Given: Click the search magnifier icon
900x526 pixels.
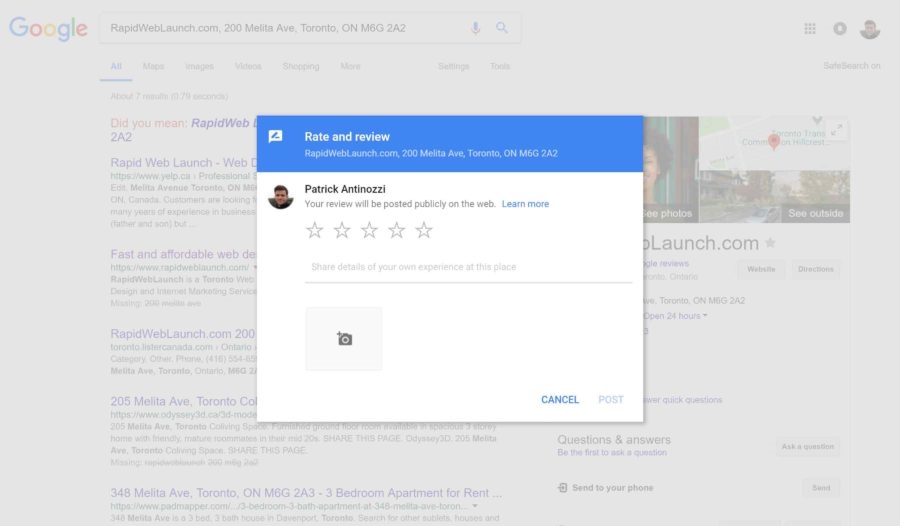Looking at the screenshot, I should click(x=502, y=28).
